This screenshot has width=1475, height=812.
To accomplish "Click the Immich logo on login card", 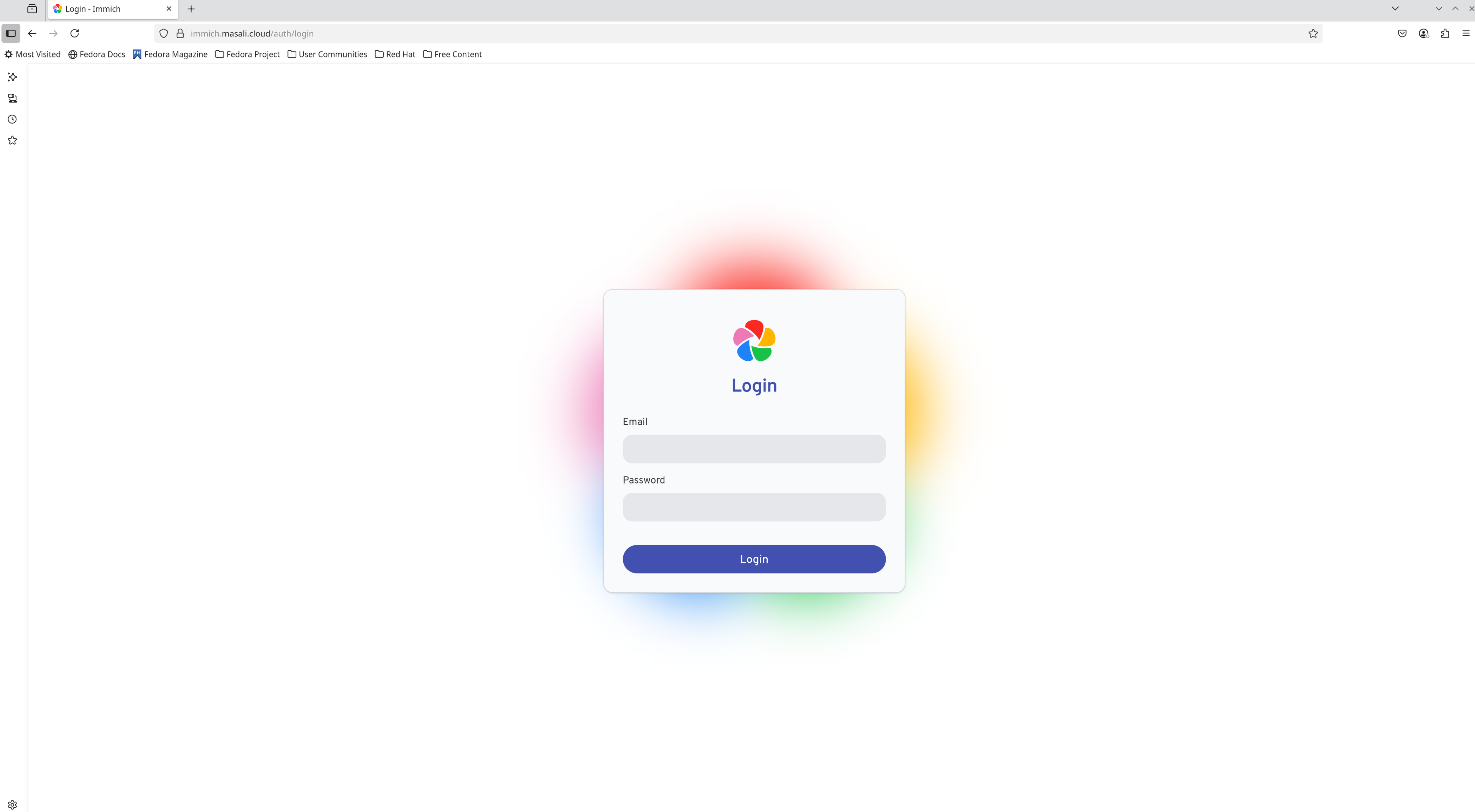I will point(753,341).
